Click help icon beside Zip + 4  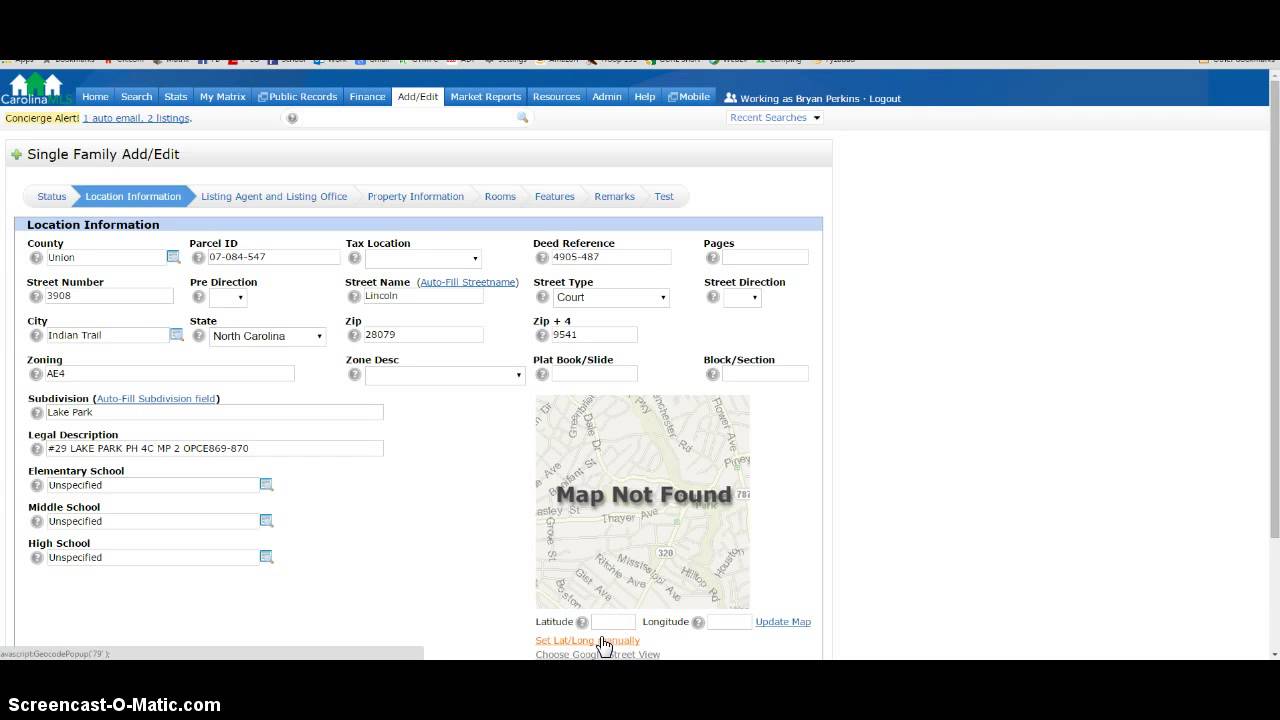[542, 336]
